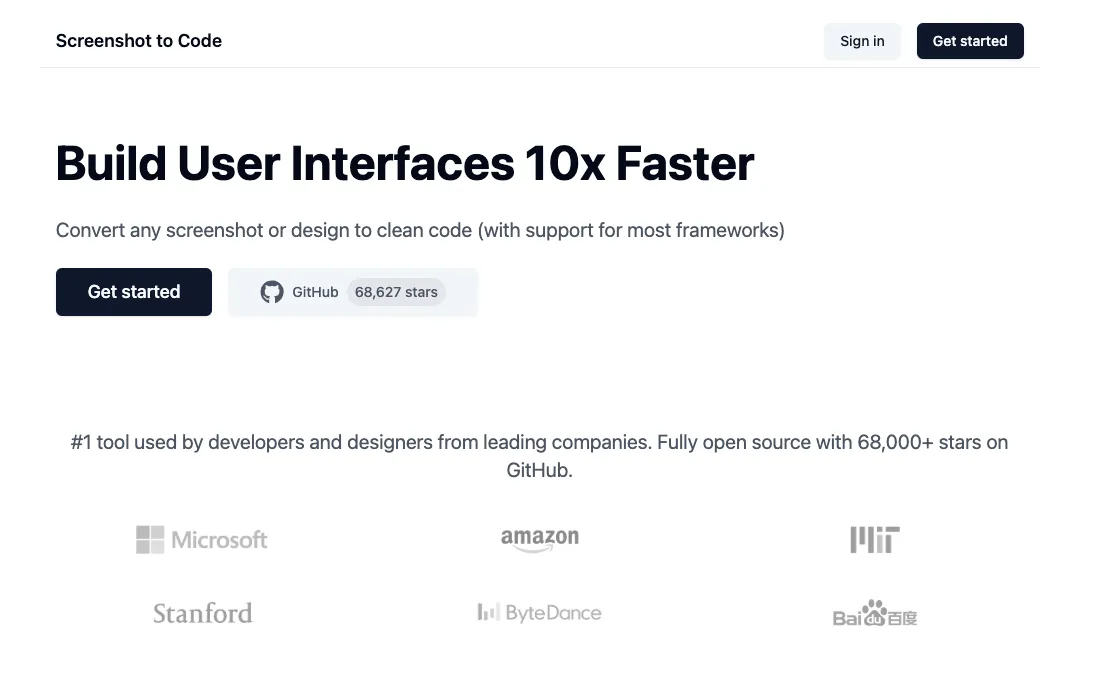The height and width of the screenshot is (686, 1102).
Task: Click the ByteDance logo
Action: tap(539, 613)
